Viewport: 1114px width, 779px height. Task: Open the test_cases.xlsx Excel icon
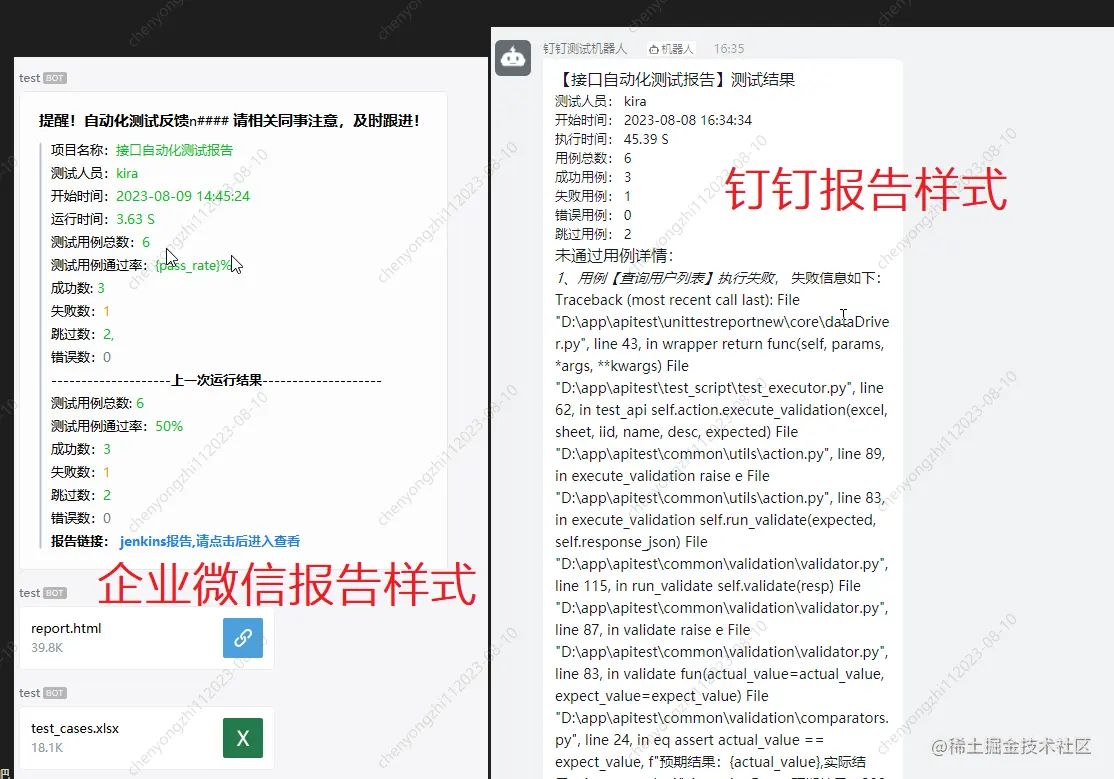[243, 738]
